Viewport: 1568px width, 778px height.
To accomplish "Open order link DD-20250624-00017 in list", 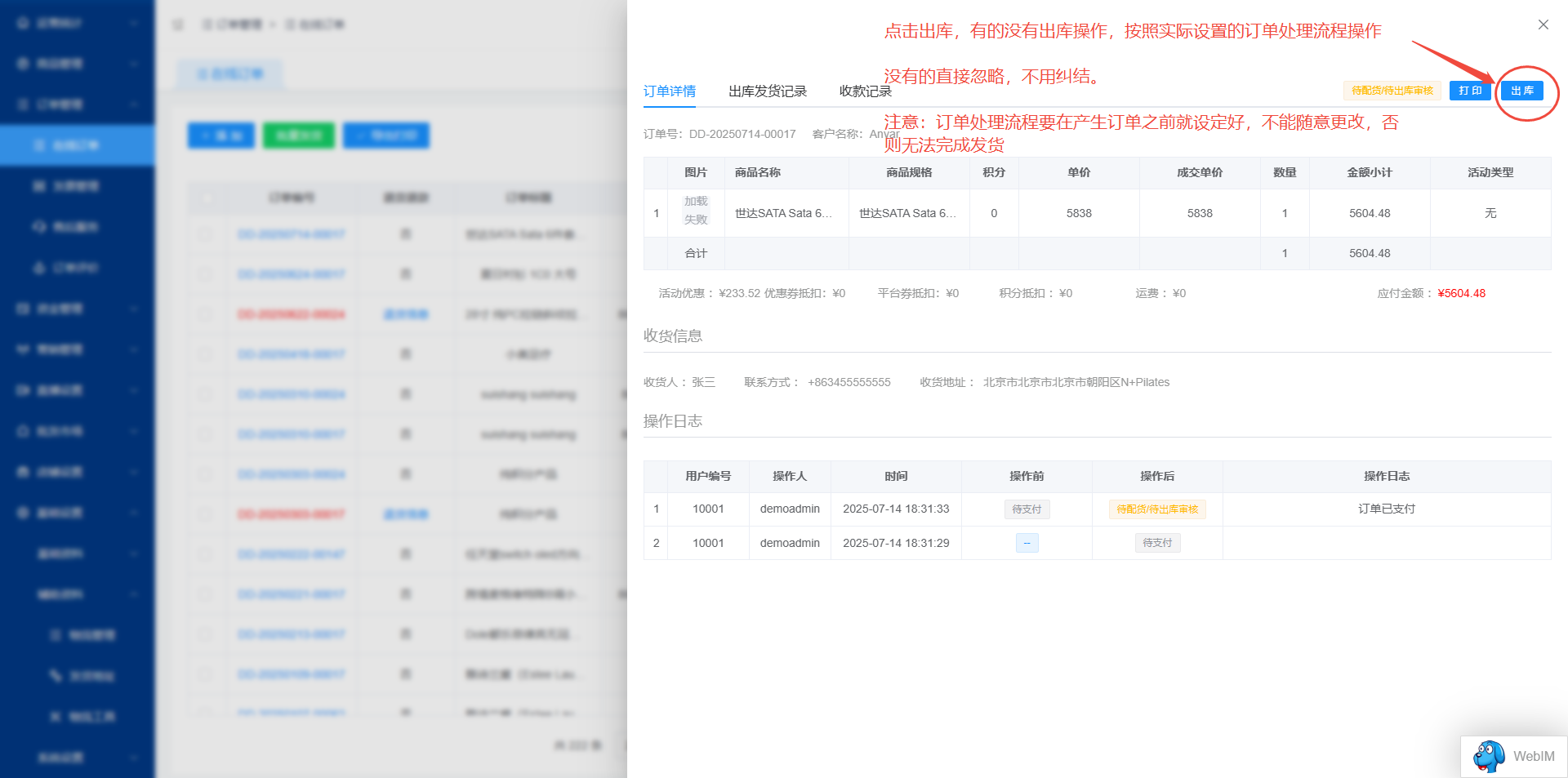I will [292, 274].
